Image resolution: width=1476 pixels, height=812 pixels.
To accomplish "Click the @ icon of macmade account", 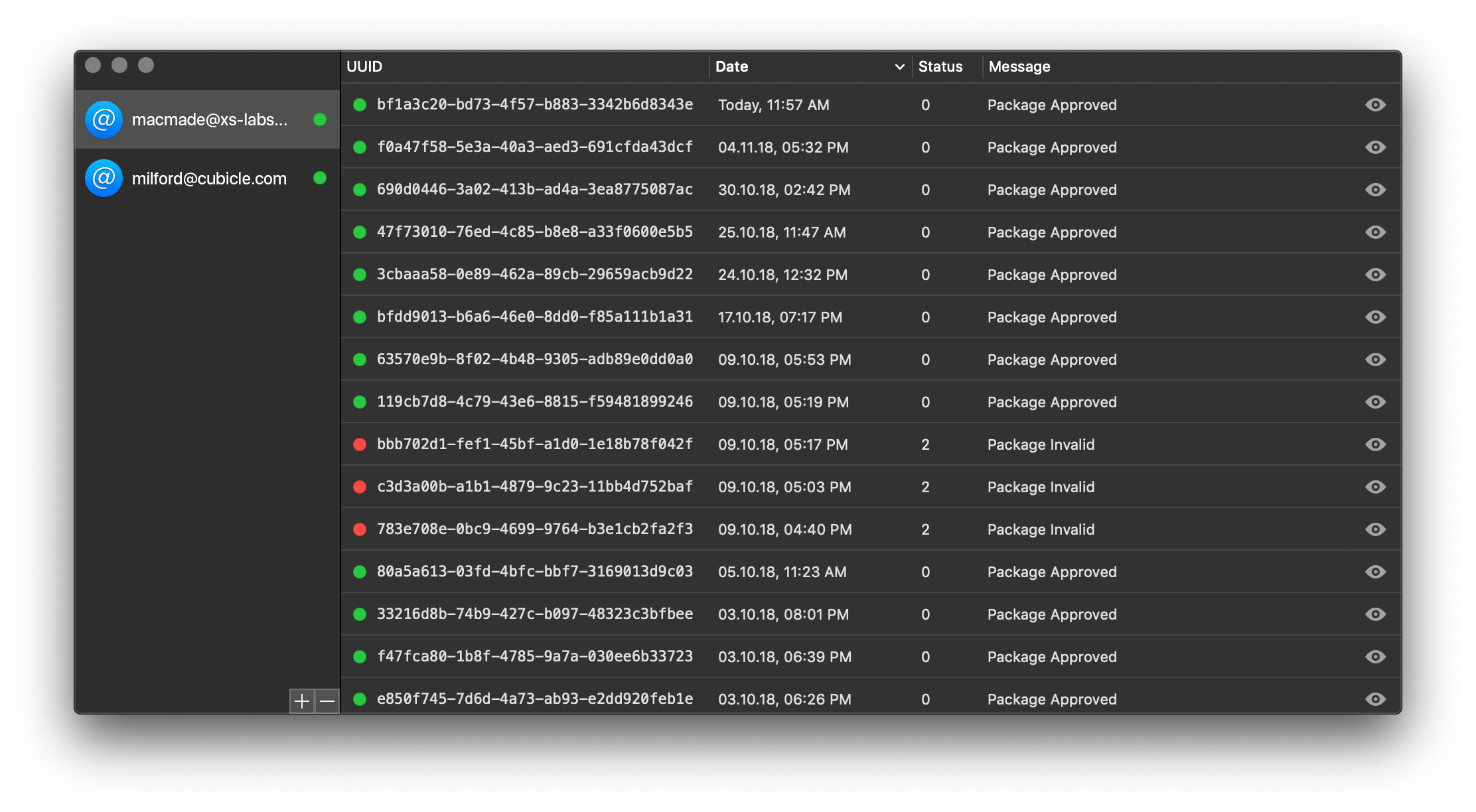I will coord(104,119).
